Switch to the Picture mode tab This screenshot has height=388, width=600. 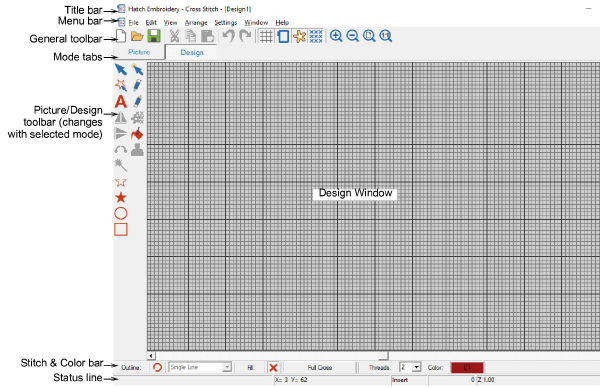coord(139,52)
